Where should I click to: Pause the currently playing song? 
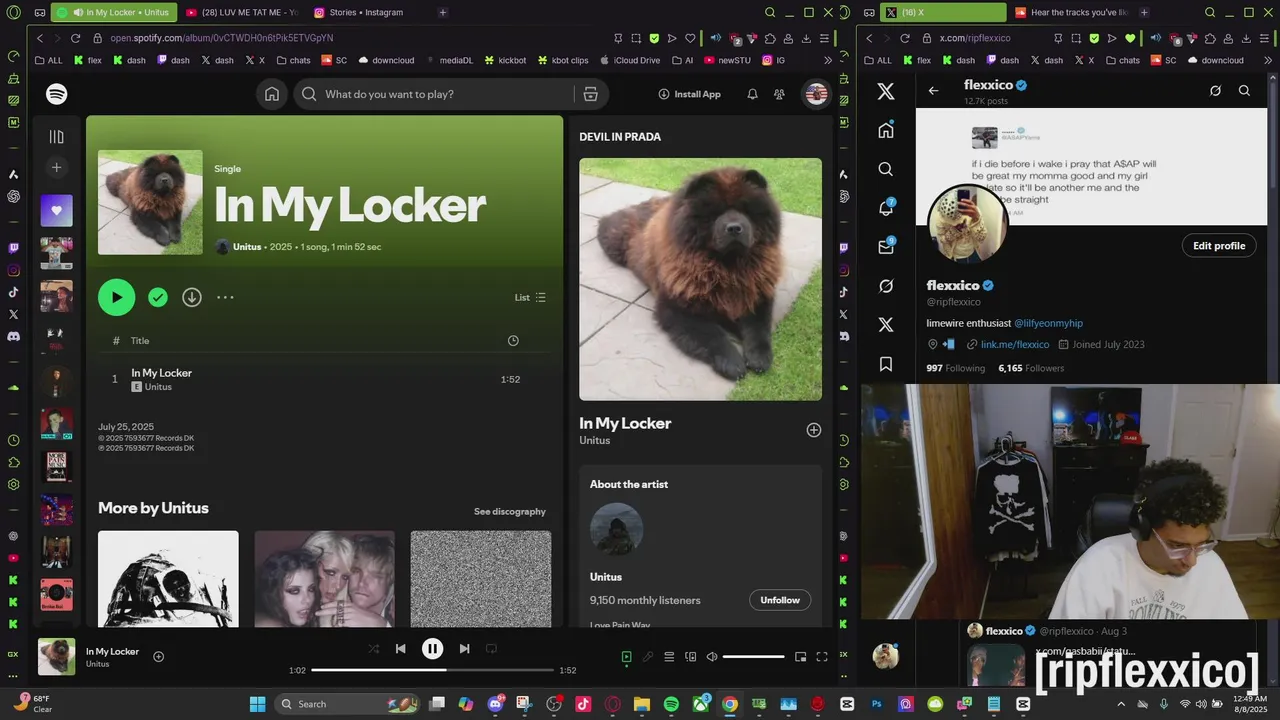coord(432,649)
